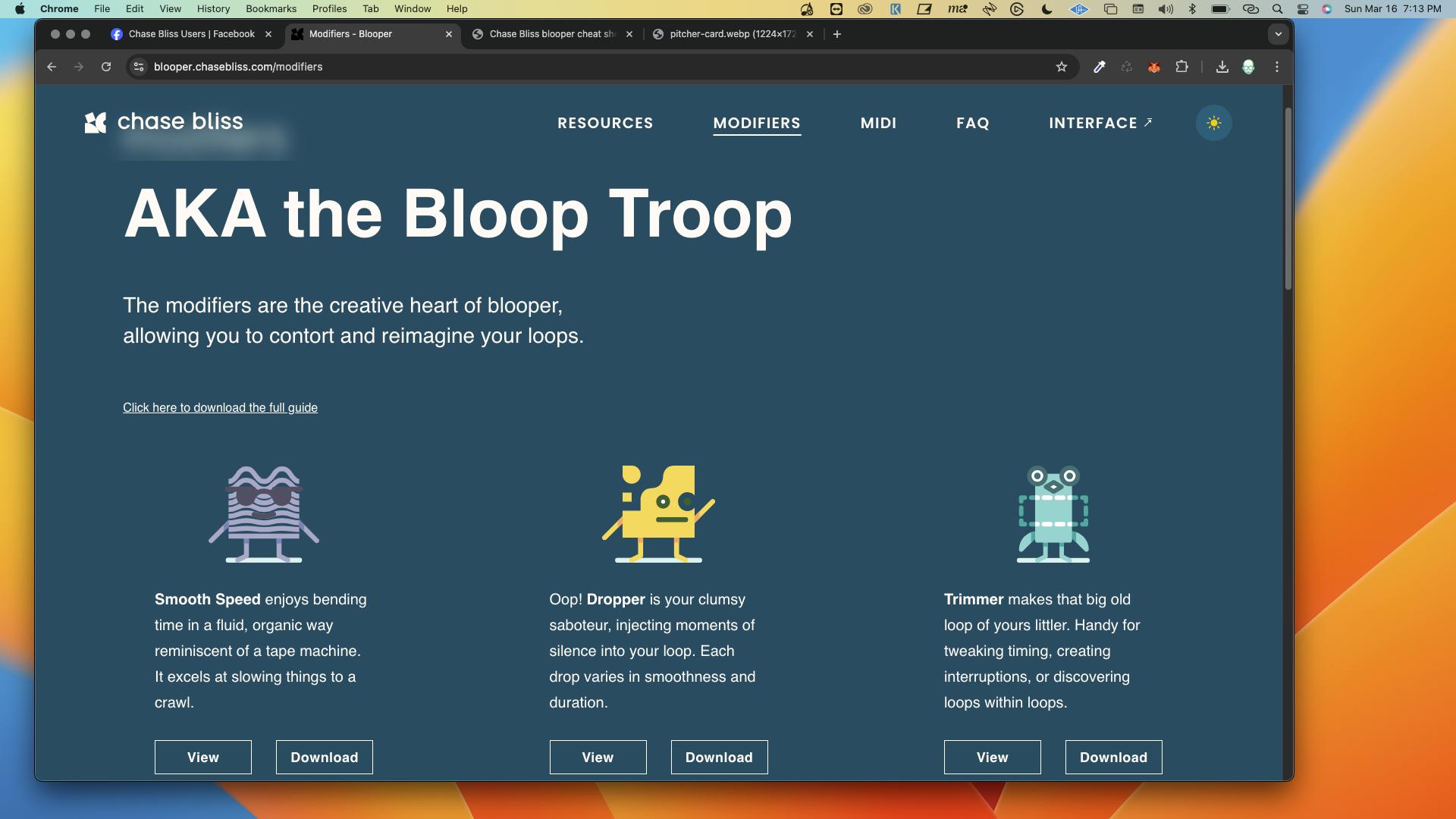View the Smooth Speed modifier
Viewport: 1456px width, 819px height.
click(203, 757)
